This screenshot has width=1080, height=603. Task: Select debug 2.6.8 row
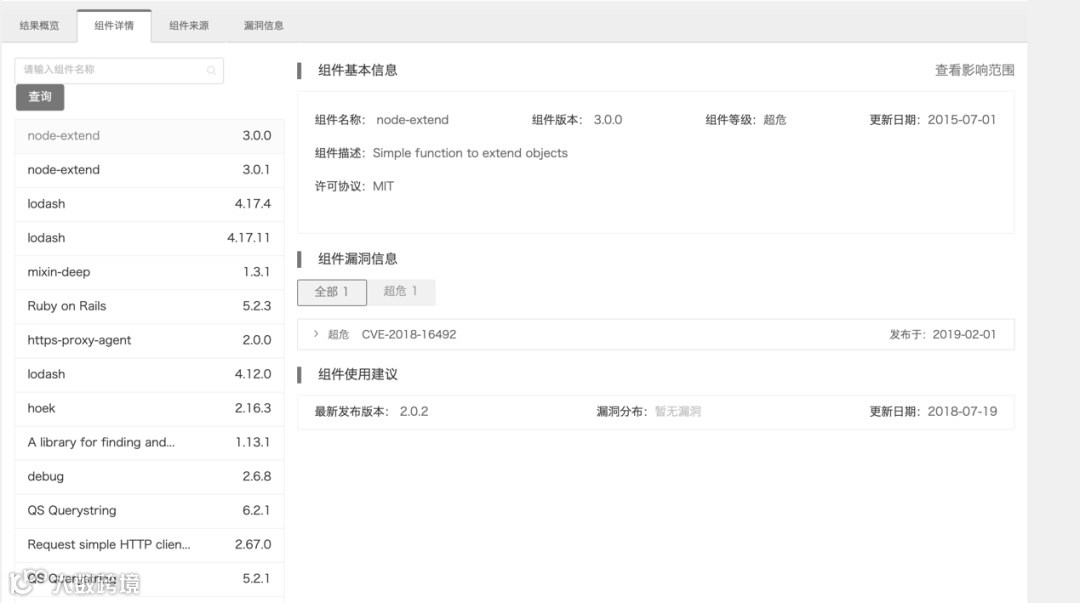coord(149,476)
